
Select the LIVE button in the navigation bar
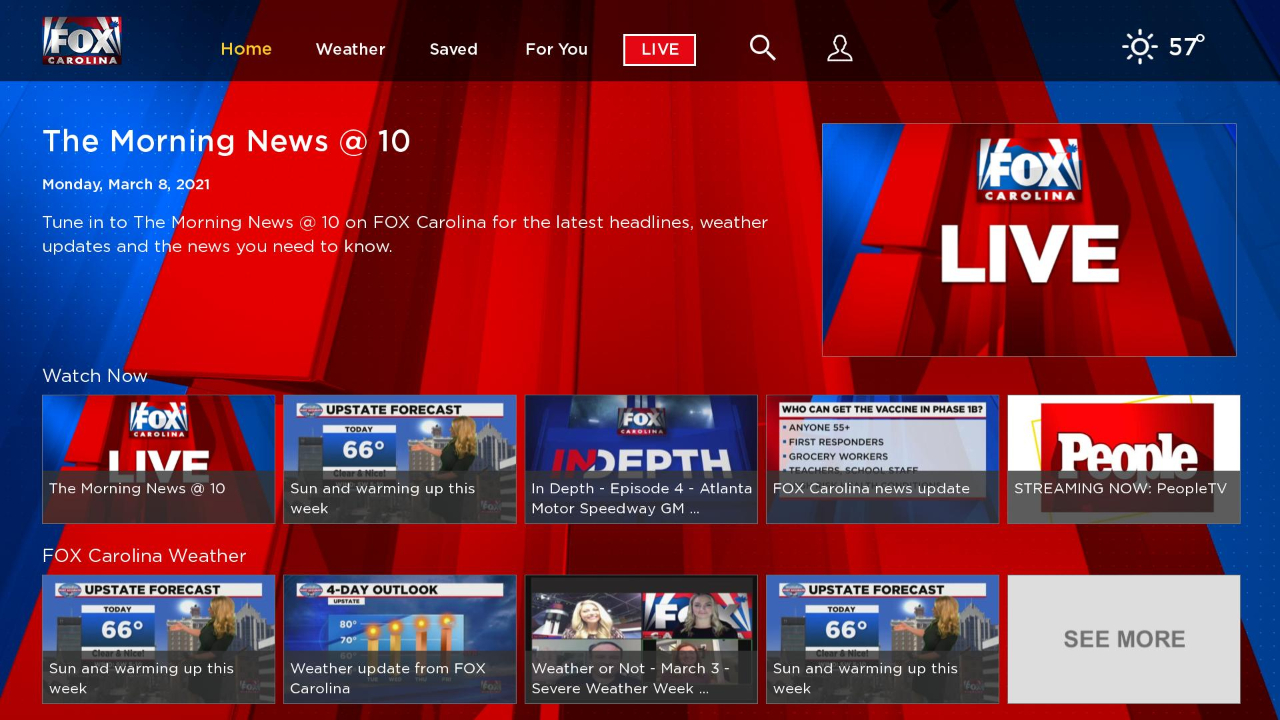[659, 49]
